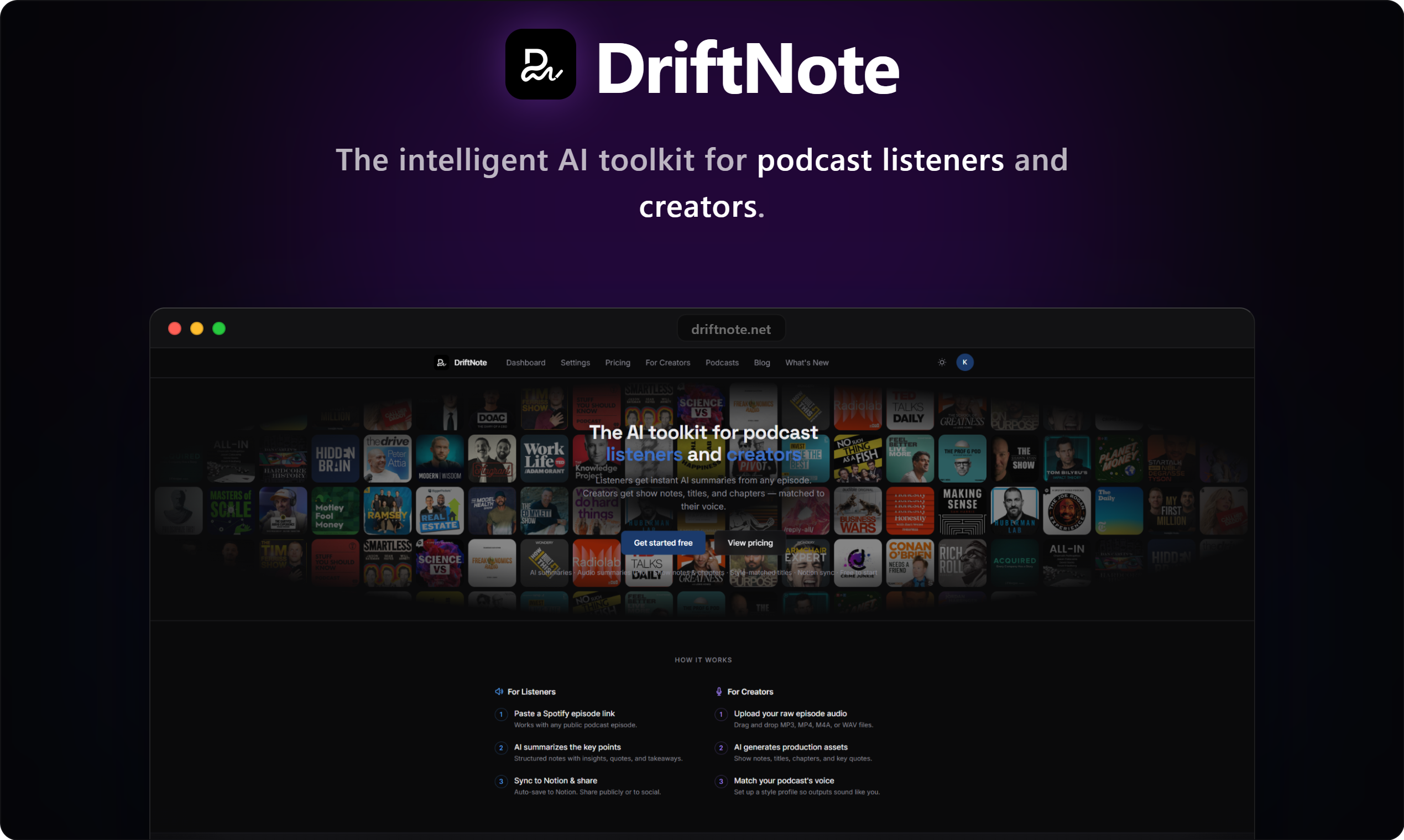The height and width of the screenshot is (840, 1404).
Task: Select step 3 badge beside Sync to Notion
Action: (x=502, y=782)
